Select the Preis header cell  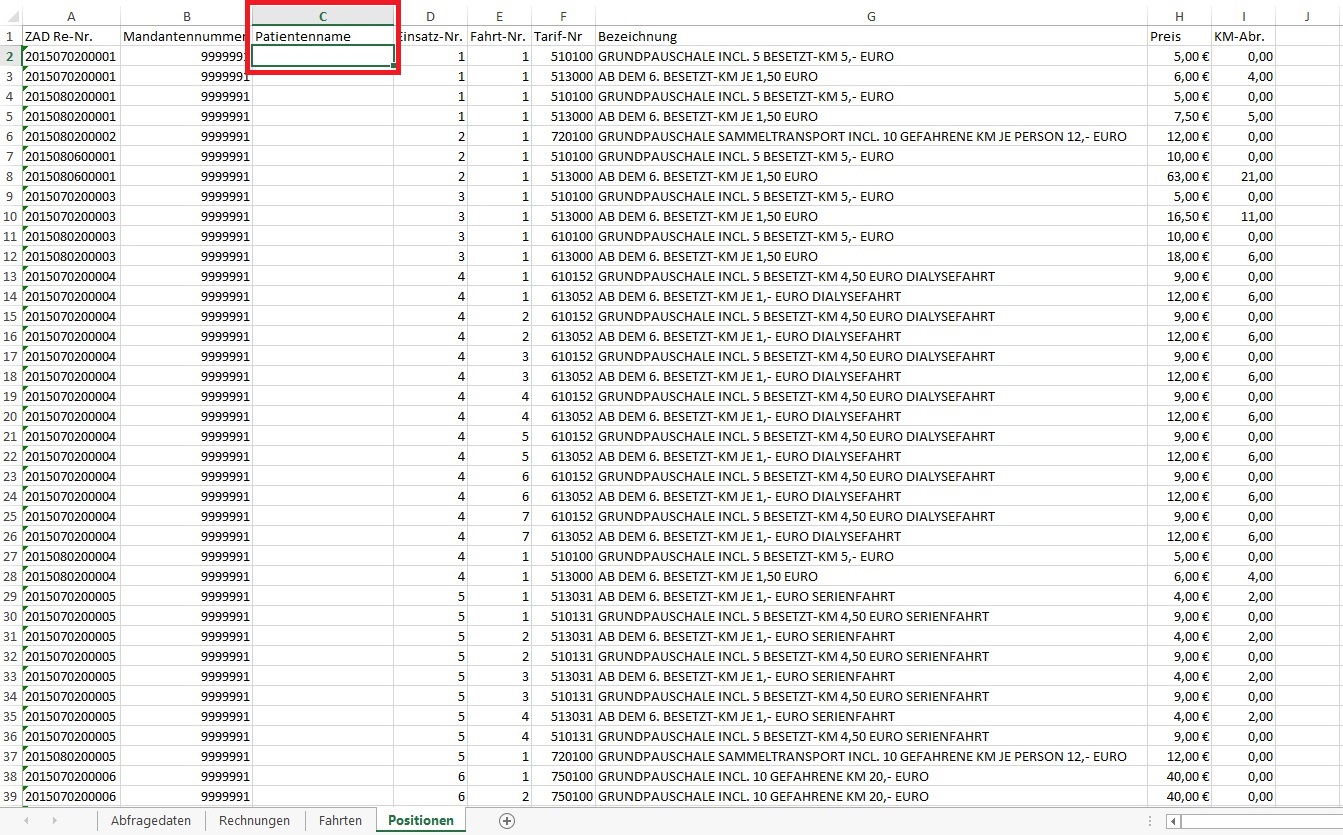pyautogui.click(x=1179, y=36)
